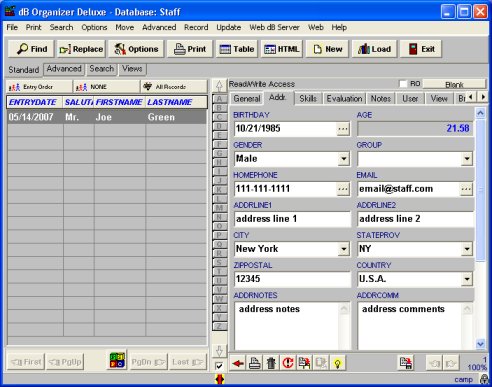Viewport: 492px width, 387px height.
Task: Expand the GENDER dropdown
Action: (344, 159)
